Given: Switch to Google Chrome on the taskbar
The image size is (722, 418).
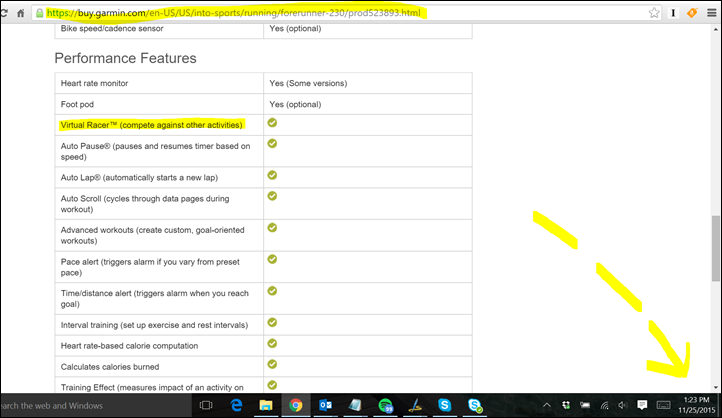Looking at the screenshot, I should tap(296, 406).
